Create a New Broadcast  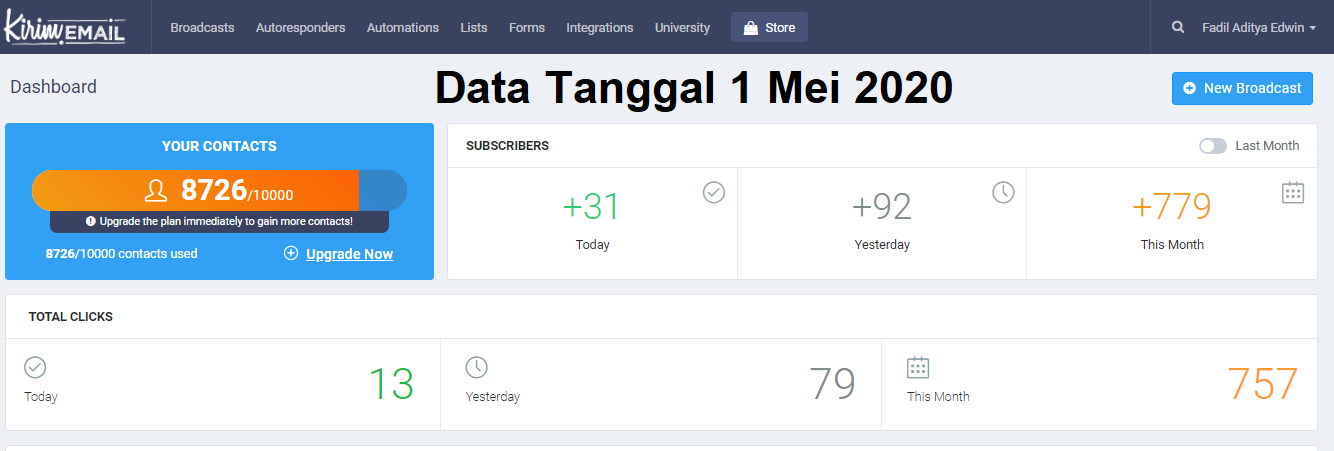tap(1242, 88)
